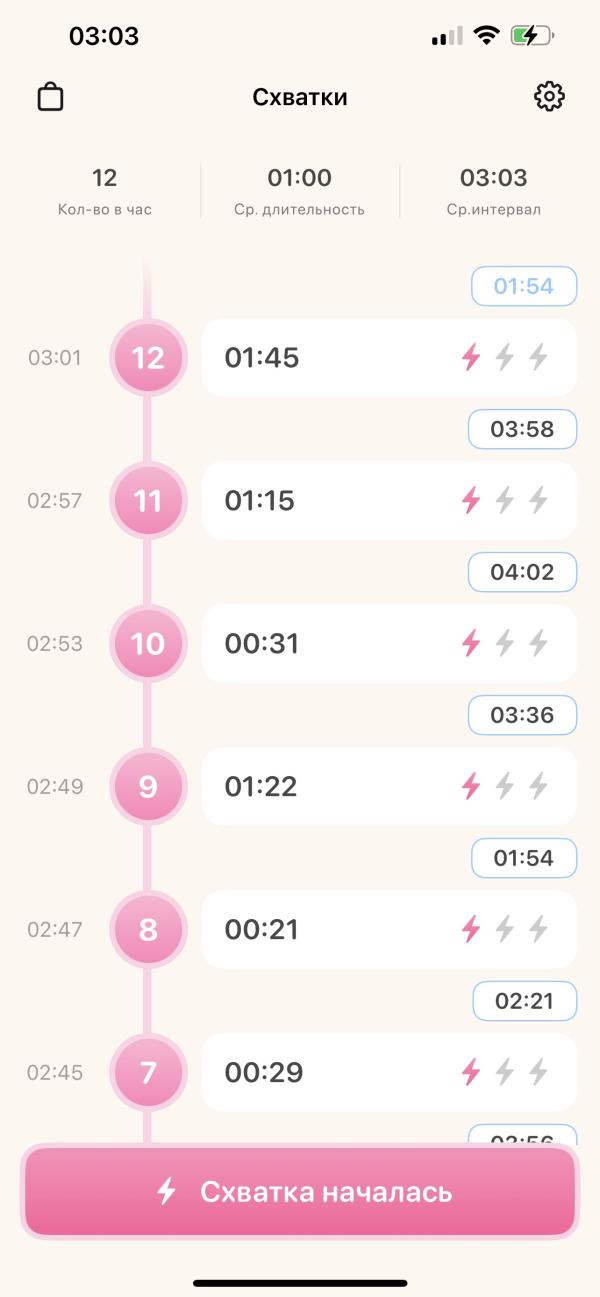Tap the "Кол-во в час" statistic

pyautogui.click(x=105, y=191)
